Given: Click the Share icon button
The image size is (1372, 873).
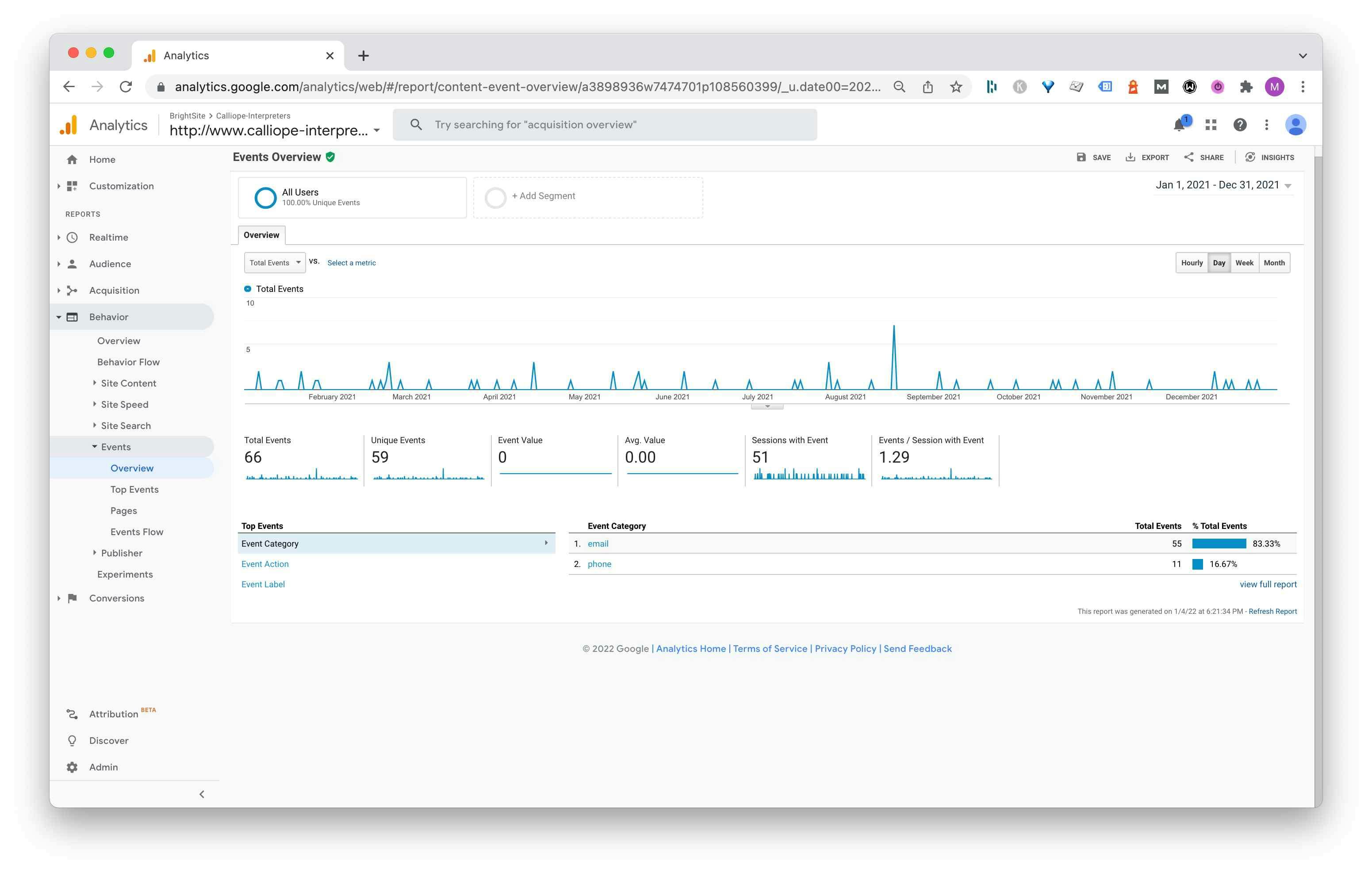Looking at the screenshot, I should pyautogui.click(x=1188, y=157).
